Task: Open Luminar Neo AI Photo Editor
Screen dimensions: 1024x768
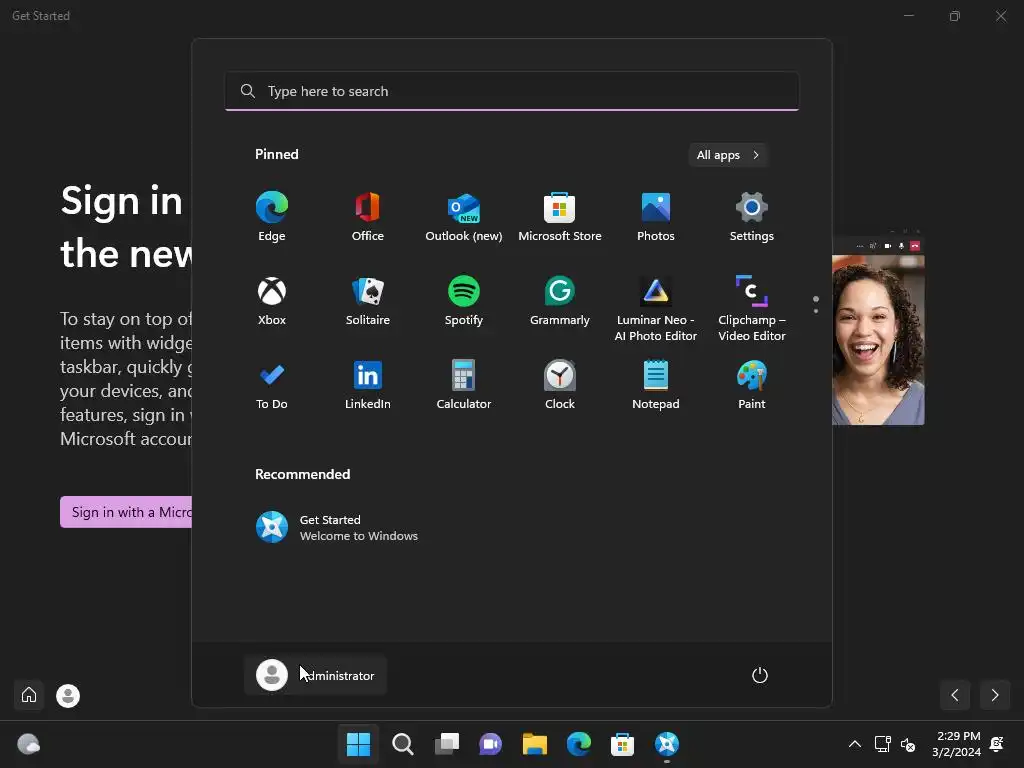Action: [x=656, y=308]
